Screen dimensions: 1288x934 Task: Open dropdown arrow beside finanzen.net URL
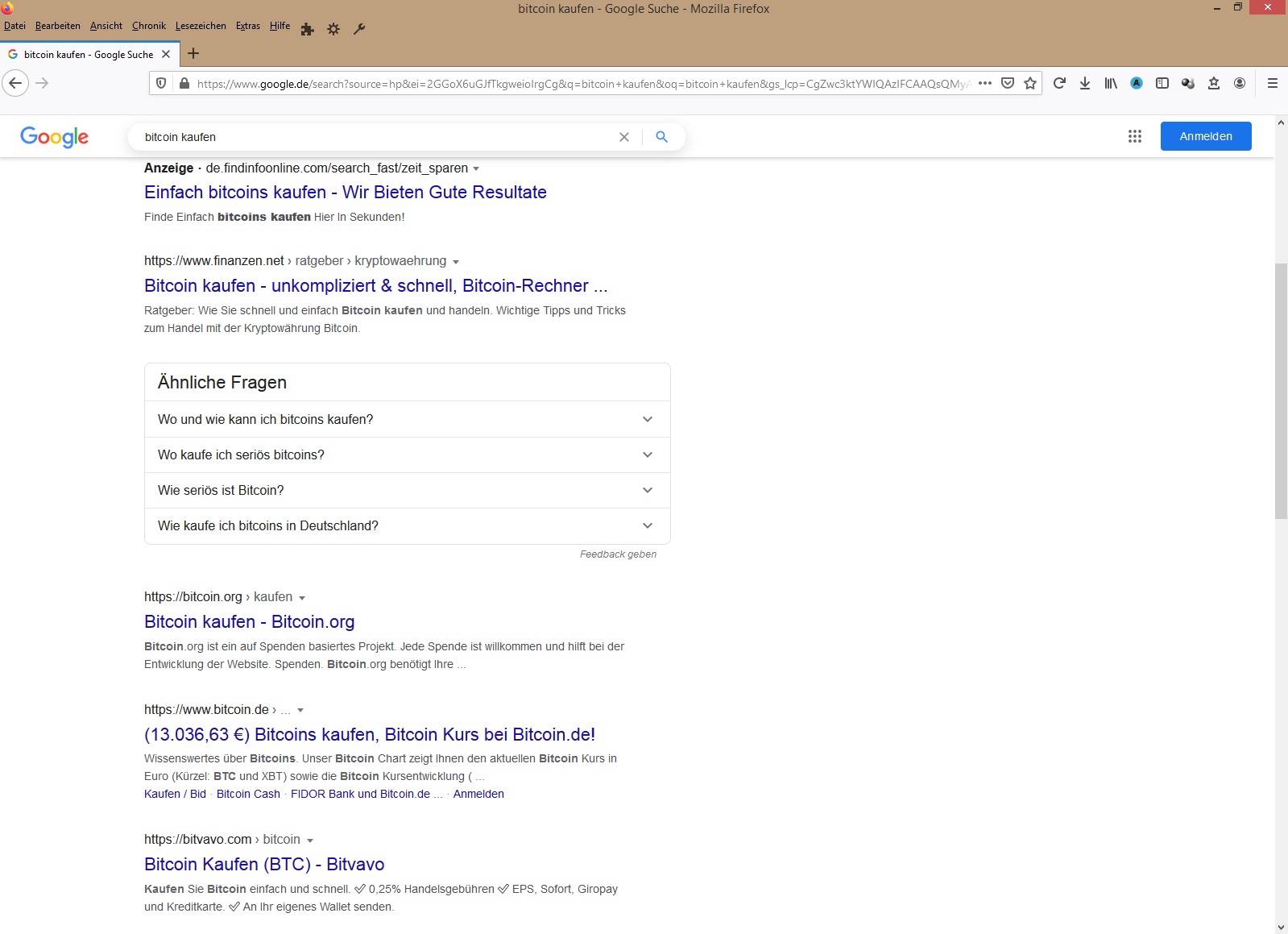456,262
